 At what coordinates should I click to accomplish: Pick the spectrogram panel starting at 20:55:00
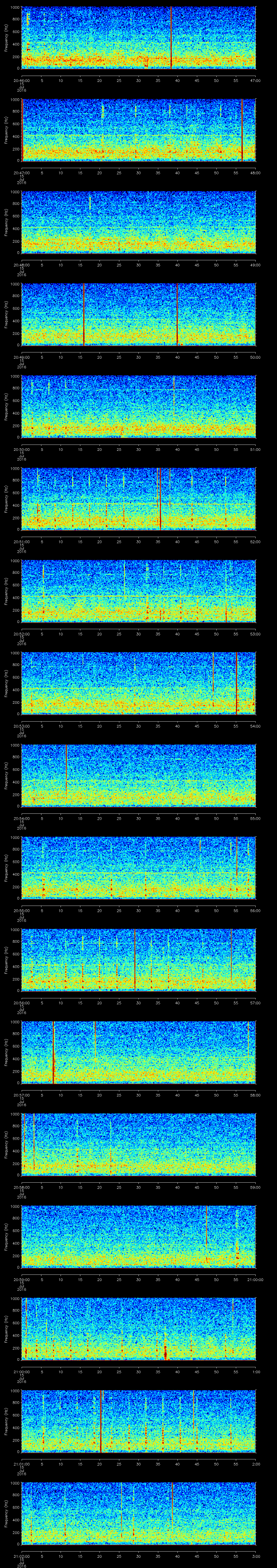click(x=139, y=868)
